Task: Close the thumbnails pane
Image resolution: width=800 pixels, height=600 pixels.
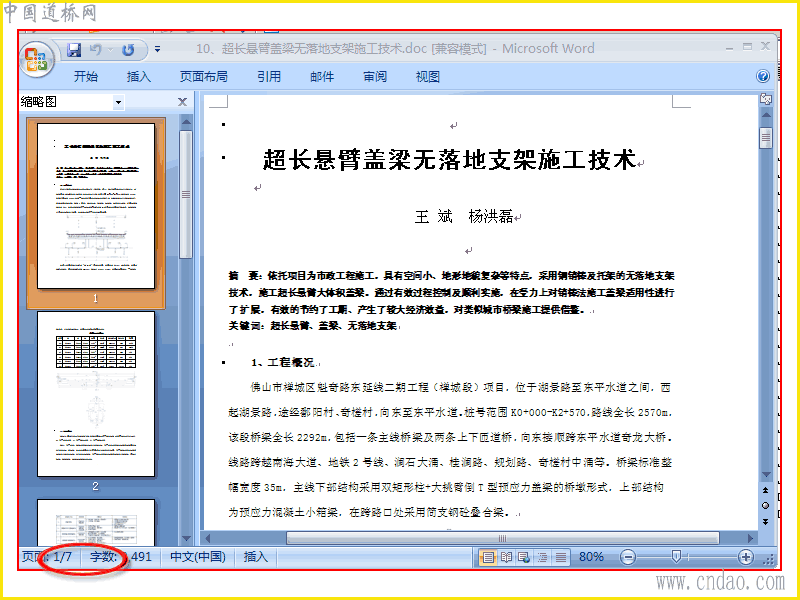Action: pyautogui.click(x=182, y=102)
